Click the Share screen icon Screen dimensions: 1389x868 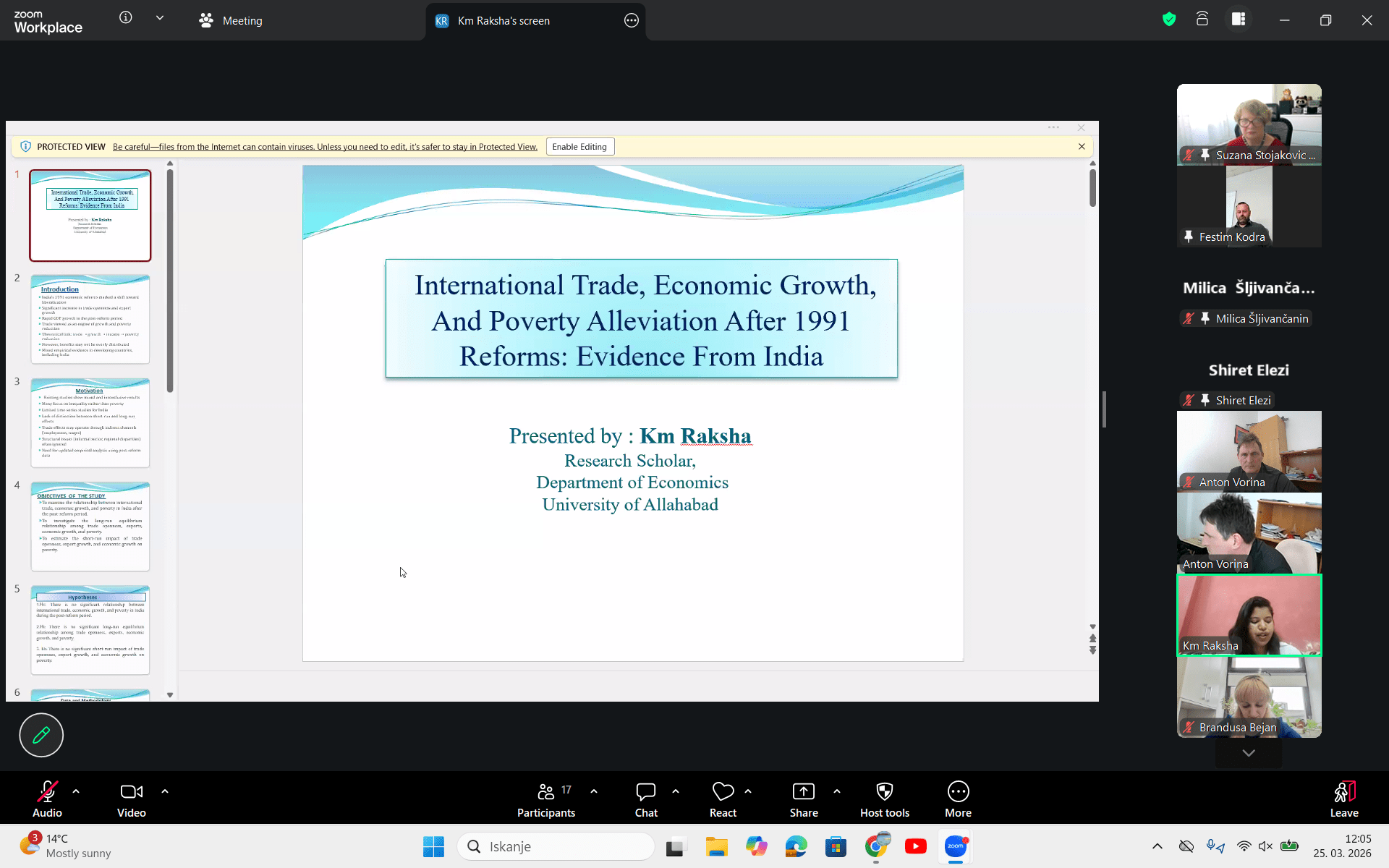pos(803,792)
